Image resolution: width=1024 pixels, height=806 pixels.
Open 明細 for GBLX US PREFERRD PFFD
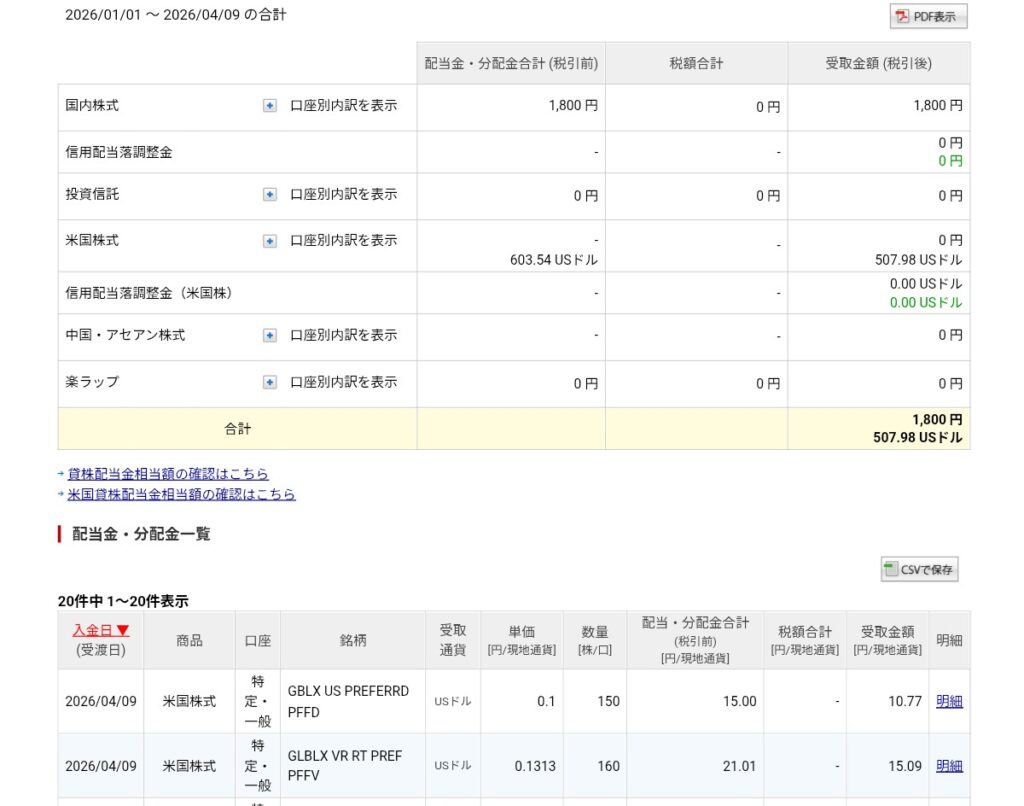tap(949, 701)
